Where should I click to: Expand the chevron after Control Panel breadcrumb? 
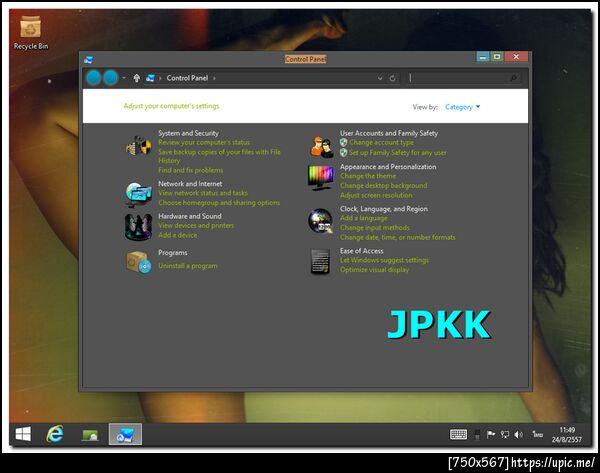214,78
